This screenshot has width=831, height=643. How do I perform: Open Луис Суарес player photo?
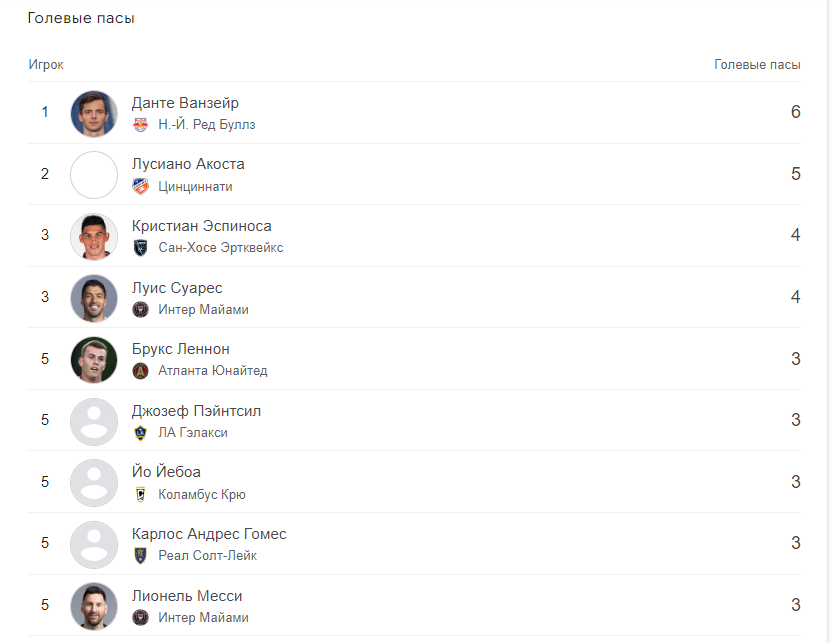94,298
